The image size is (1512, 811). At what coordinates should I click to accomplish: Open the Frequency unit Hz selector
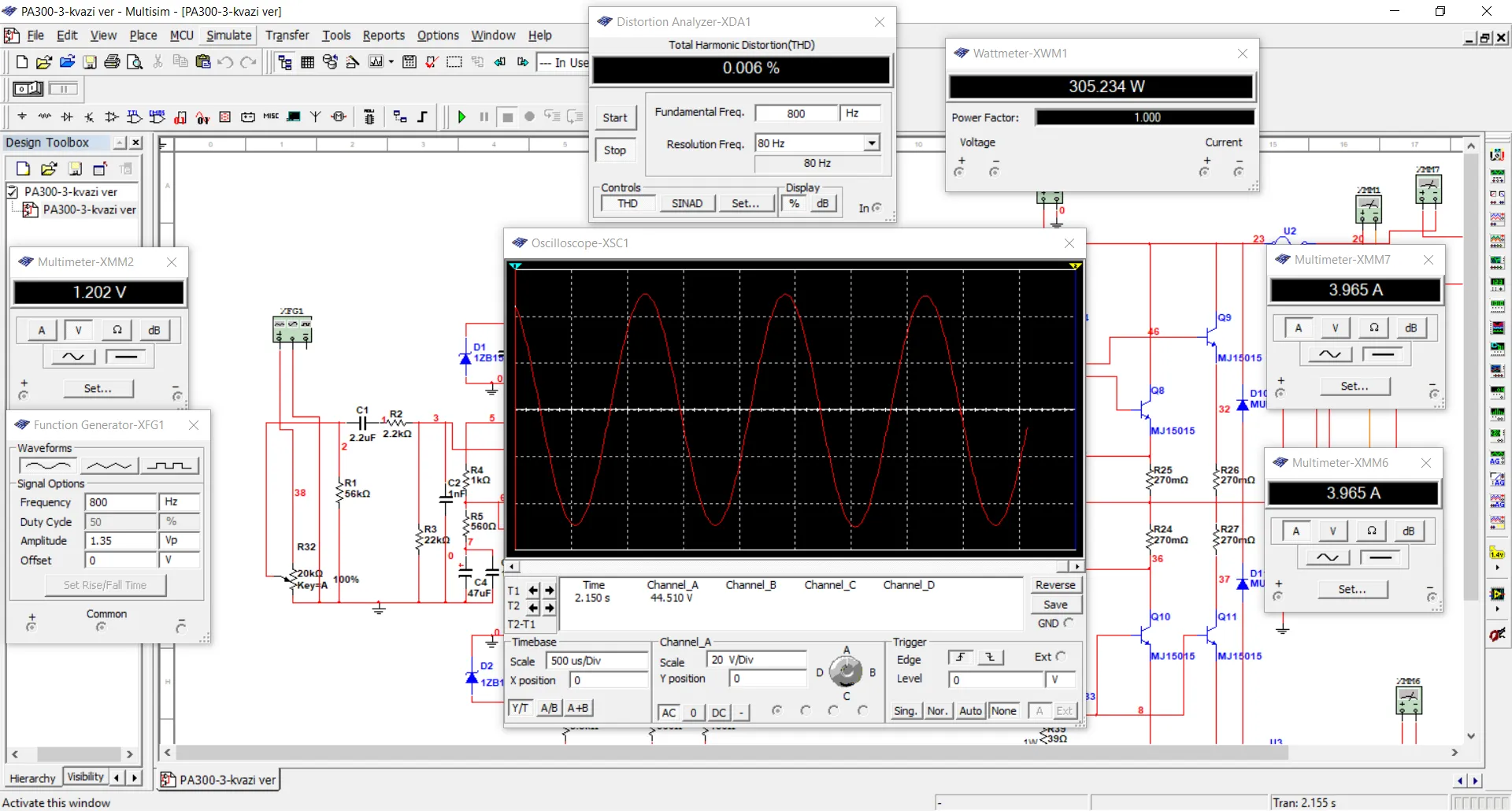[180, 502]
